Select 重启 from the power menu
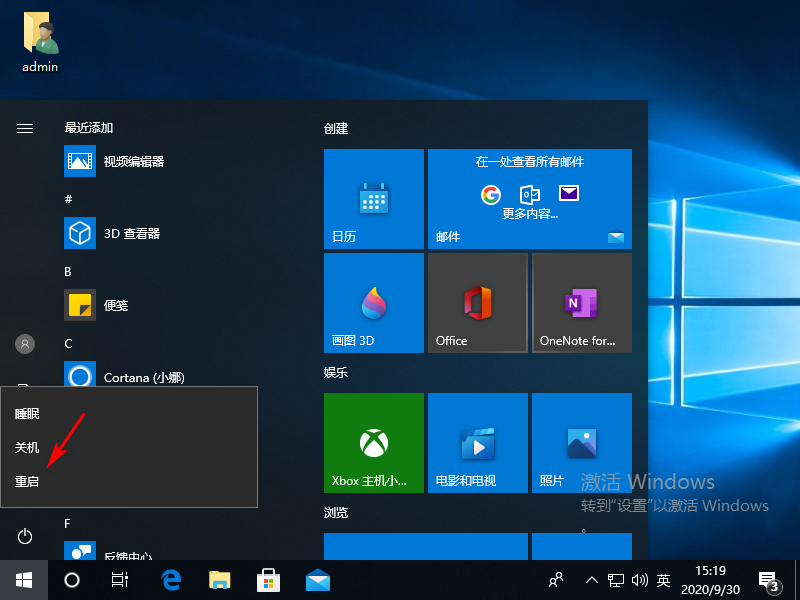 coord(27,478)
